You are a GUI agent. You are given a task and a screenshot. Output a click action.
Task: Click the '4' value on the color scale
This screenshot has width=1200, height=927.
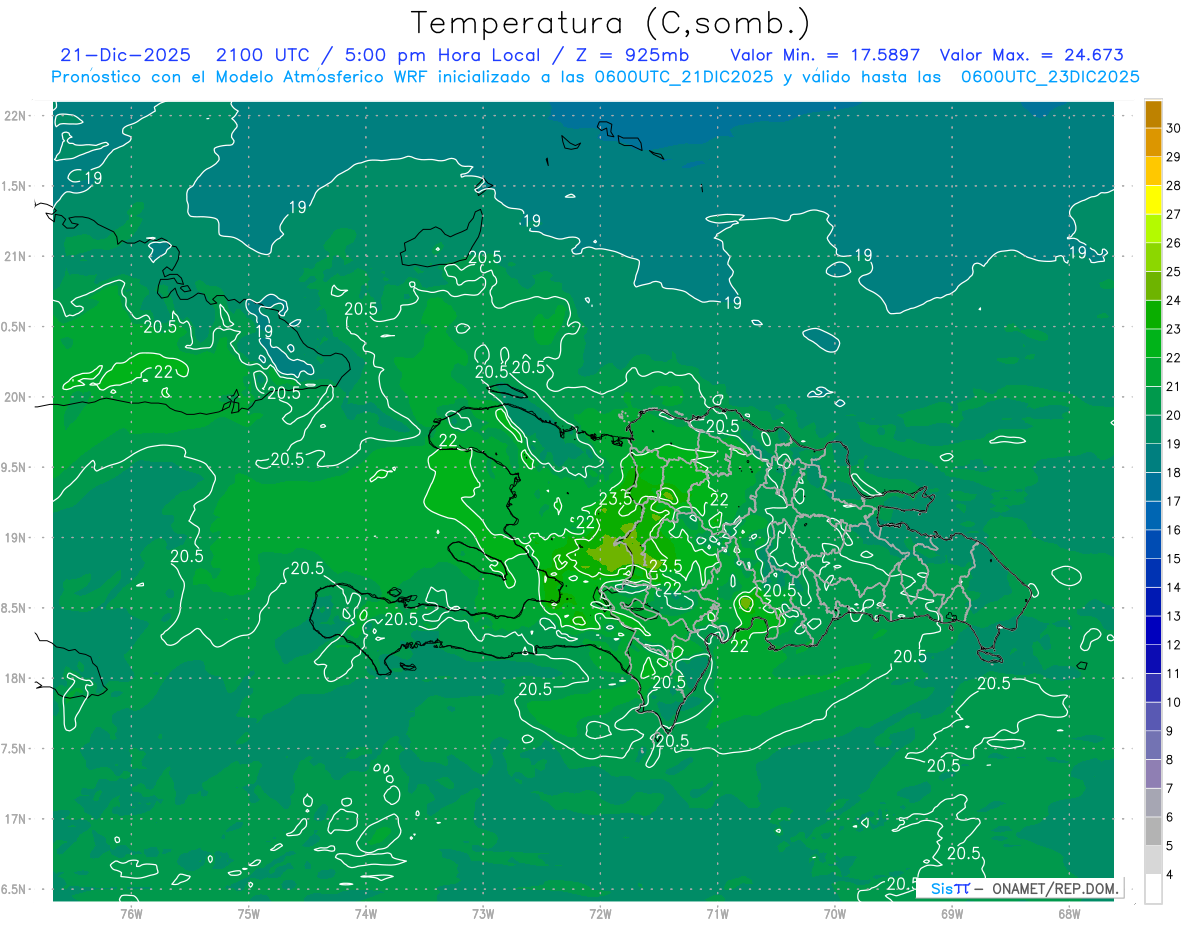(1171, 875)
